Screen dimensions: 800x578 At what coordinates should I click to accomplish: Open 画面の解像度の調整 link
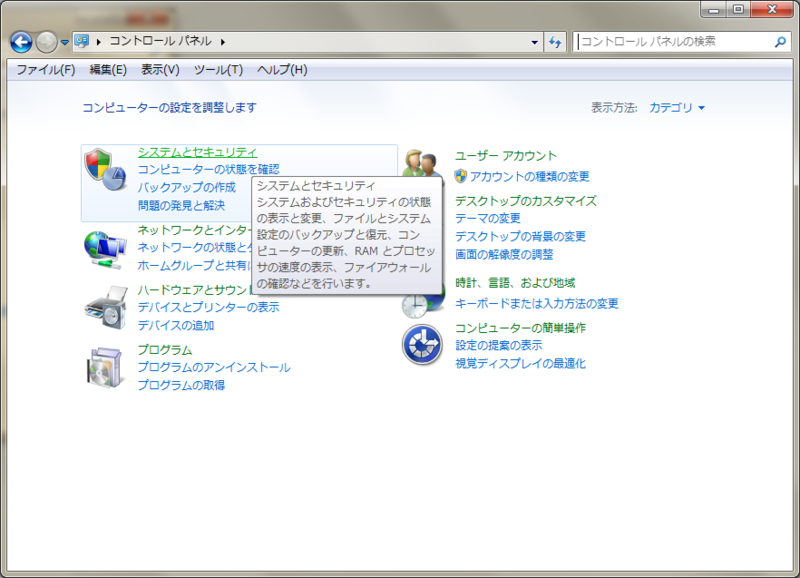tap(504, 254)
